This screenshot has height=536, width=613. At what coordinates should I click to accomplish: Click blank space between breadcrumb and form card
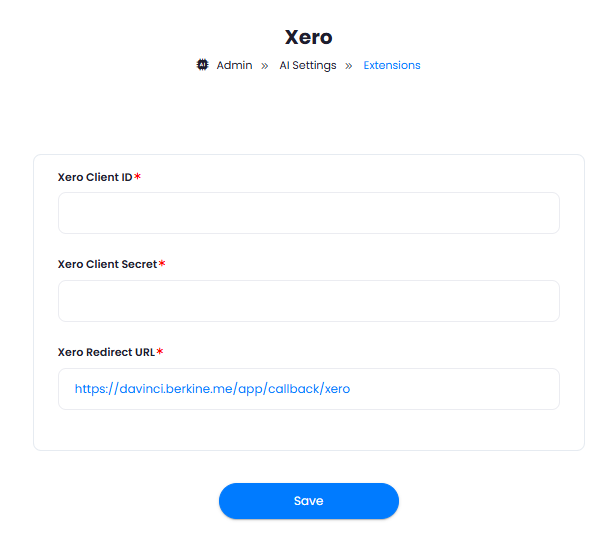point(309,113)
